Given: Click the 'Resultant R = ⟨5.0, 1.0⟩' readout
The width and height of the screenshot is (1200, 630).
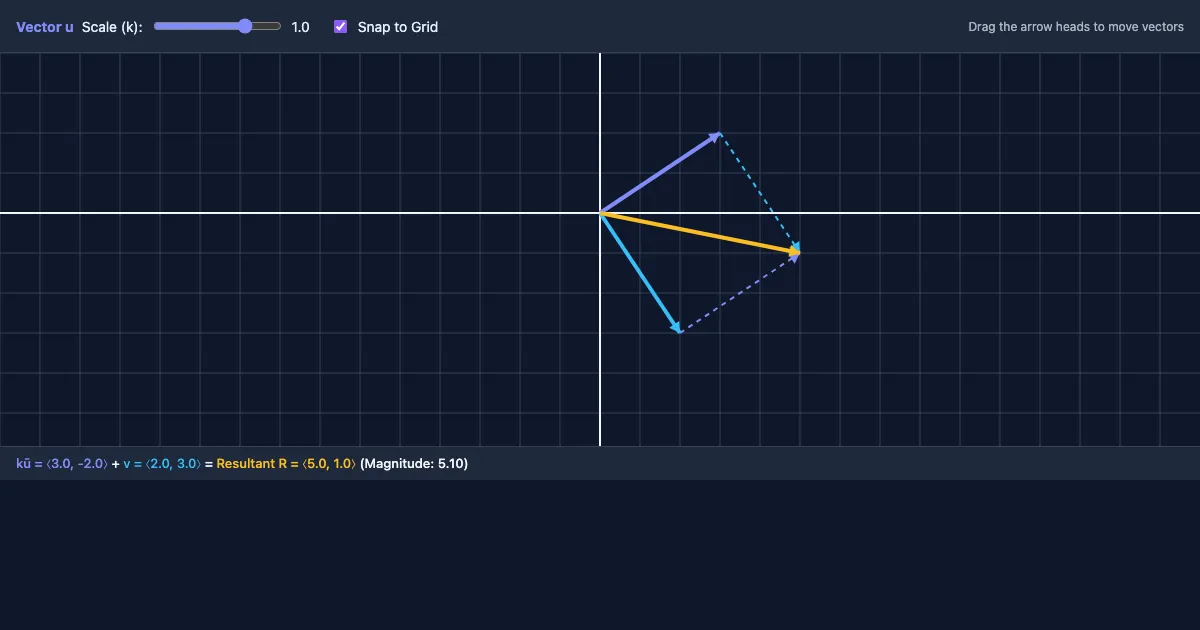Looking at the screenshot, I should tap(286, 464).
